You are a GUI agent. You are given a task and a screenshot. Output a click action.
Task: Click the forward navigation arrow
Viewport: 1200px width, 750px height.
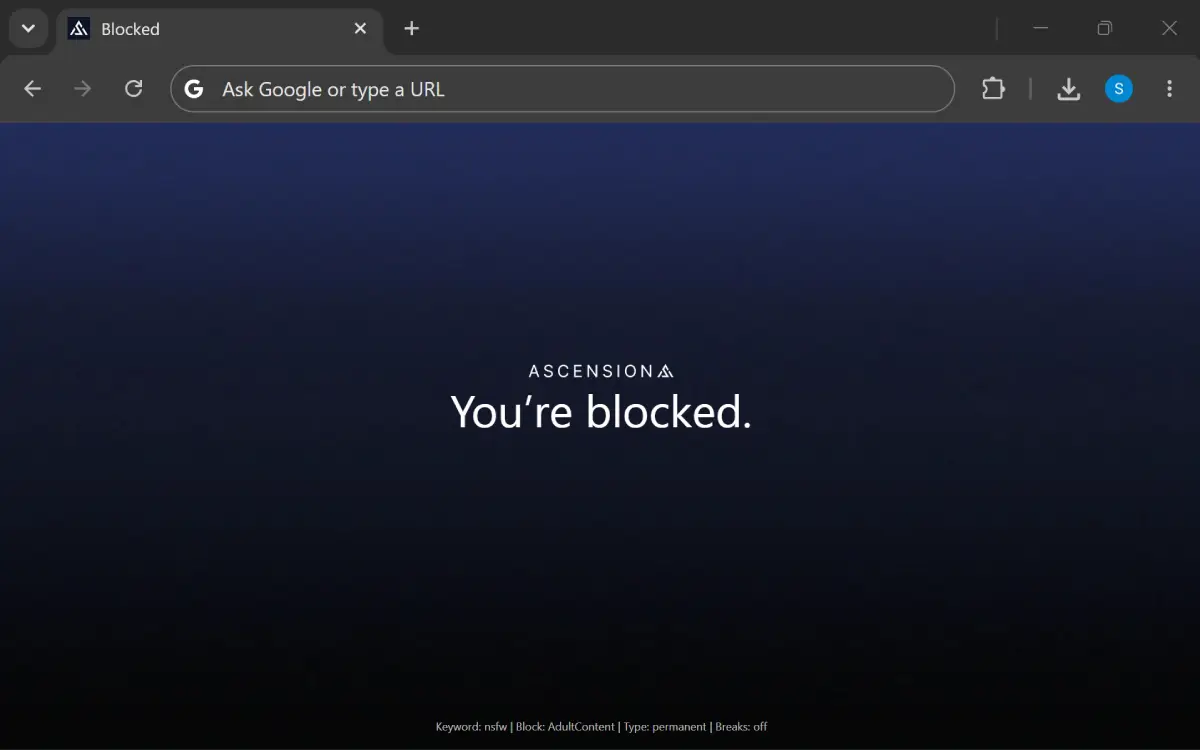pos(83,89)
